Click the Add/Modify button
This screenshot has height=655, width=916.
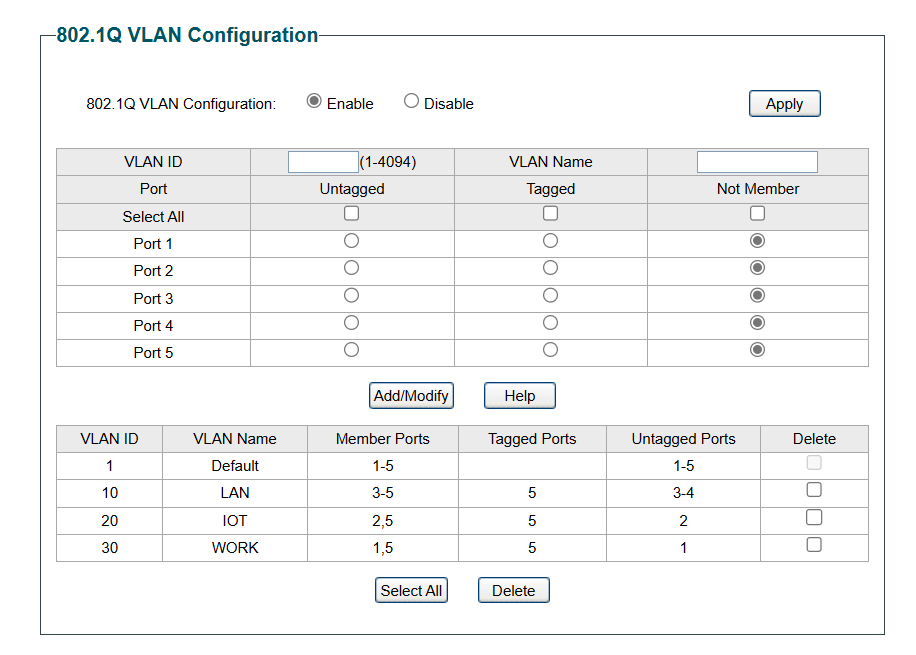[411, 396]
